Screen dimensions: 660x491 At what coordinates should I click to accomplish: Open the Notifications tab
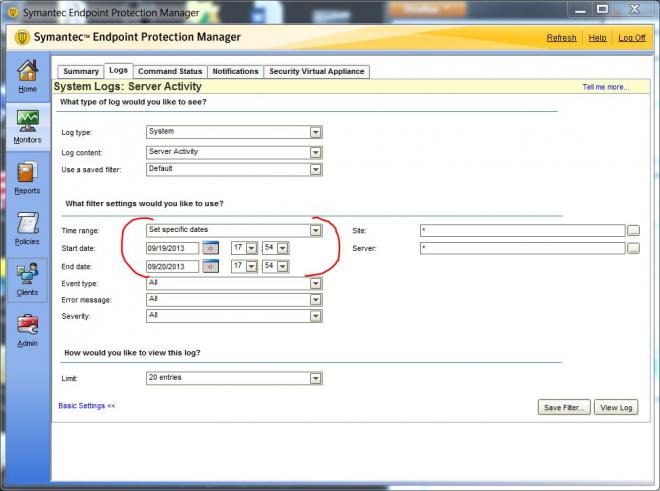[x=235, y=72]
